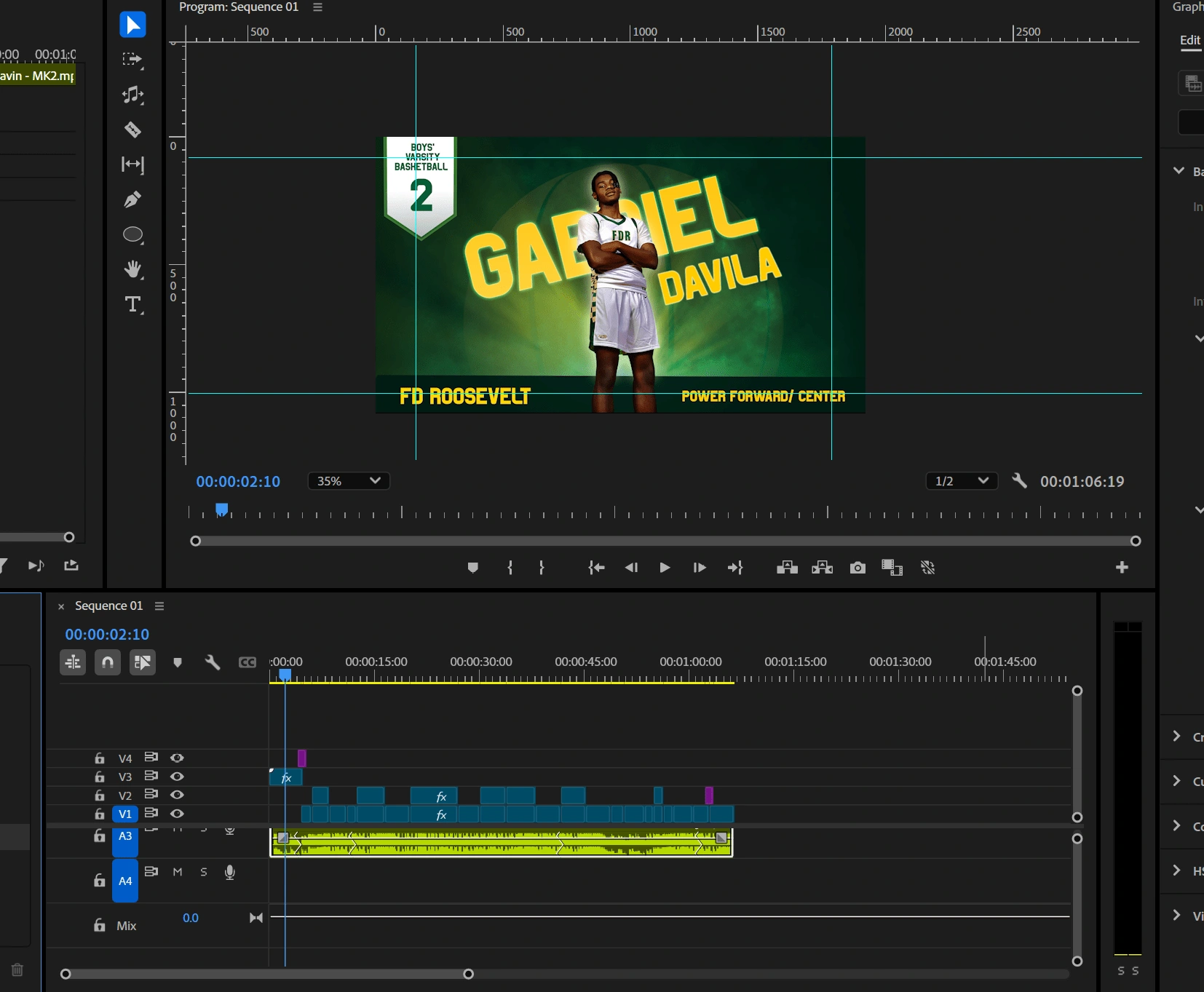Click the plus button editor icon

pos(1123,567)
